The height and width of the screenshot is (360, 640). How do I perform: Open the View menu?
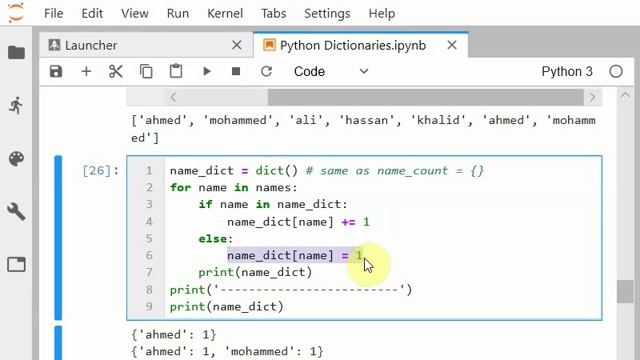coord(135,13)
